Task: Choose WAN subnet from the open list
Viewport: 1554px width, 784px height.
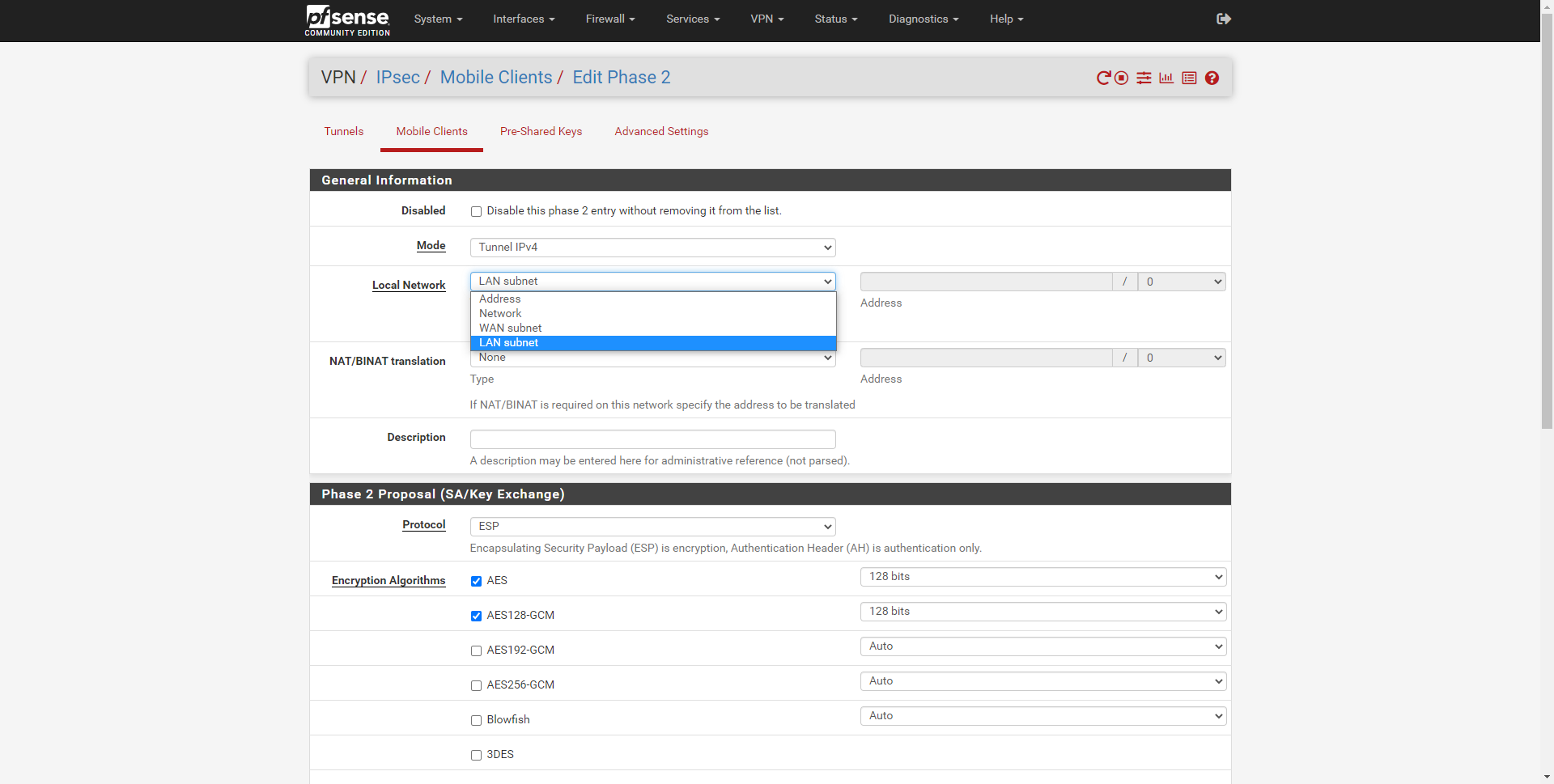Action: (x=510, y=328)
